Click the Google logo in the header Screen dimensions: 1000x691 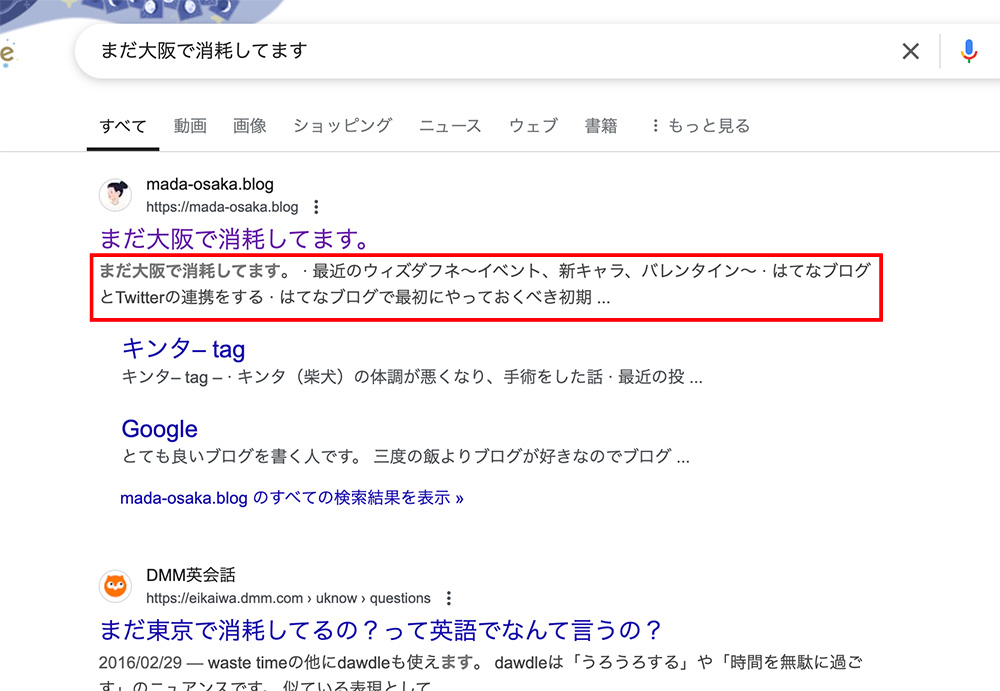click(7, 54)
